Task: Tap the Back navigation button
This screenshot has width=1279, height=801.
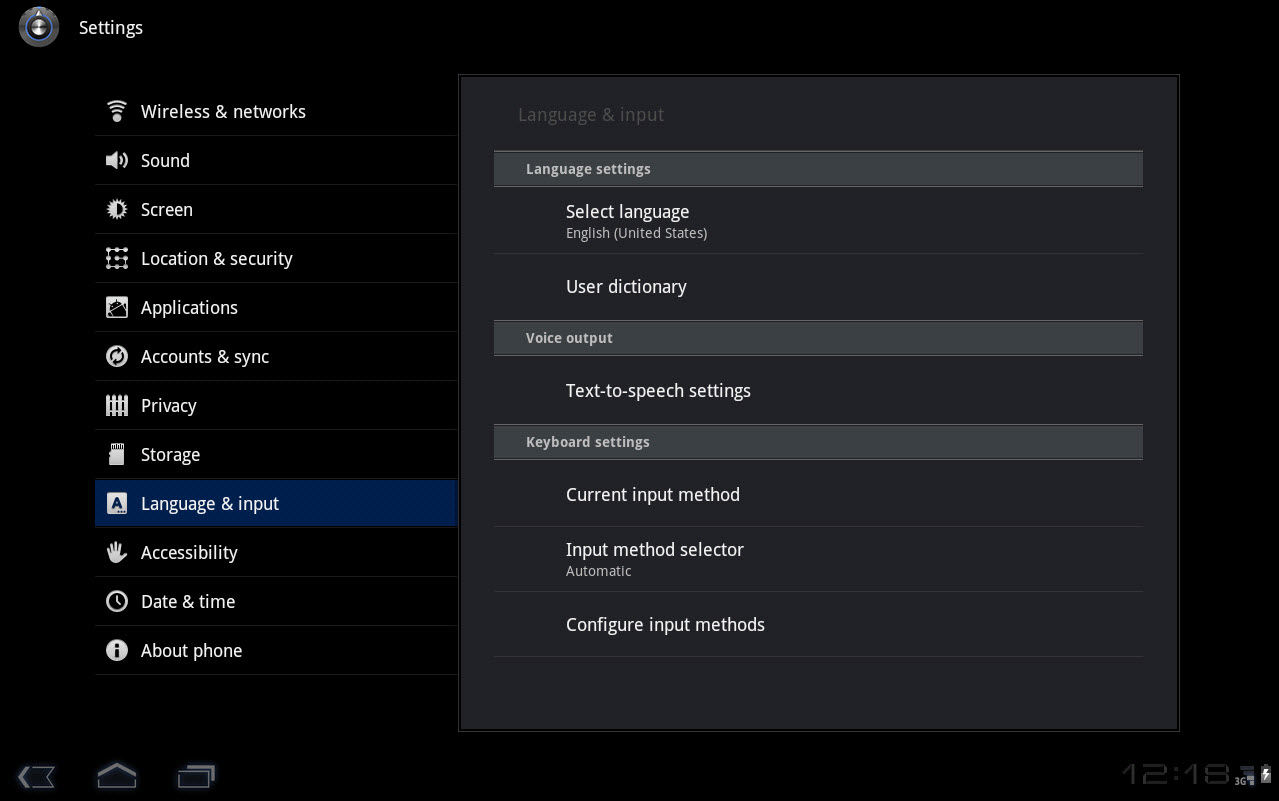Action: click(37, 776)
